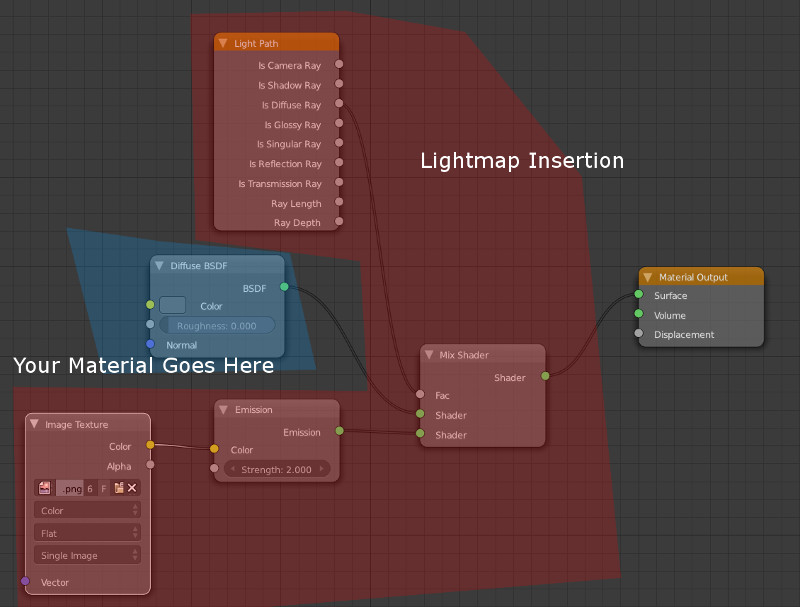Image resolution: width=800 pixels, height=607 pixels.
Task: Click the Is Transmission Ray output socket
Action: 339,182
